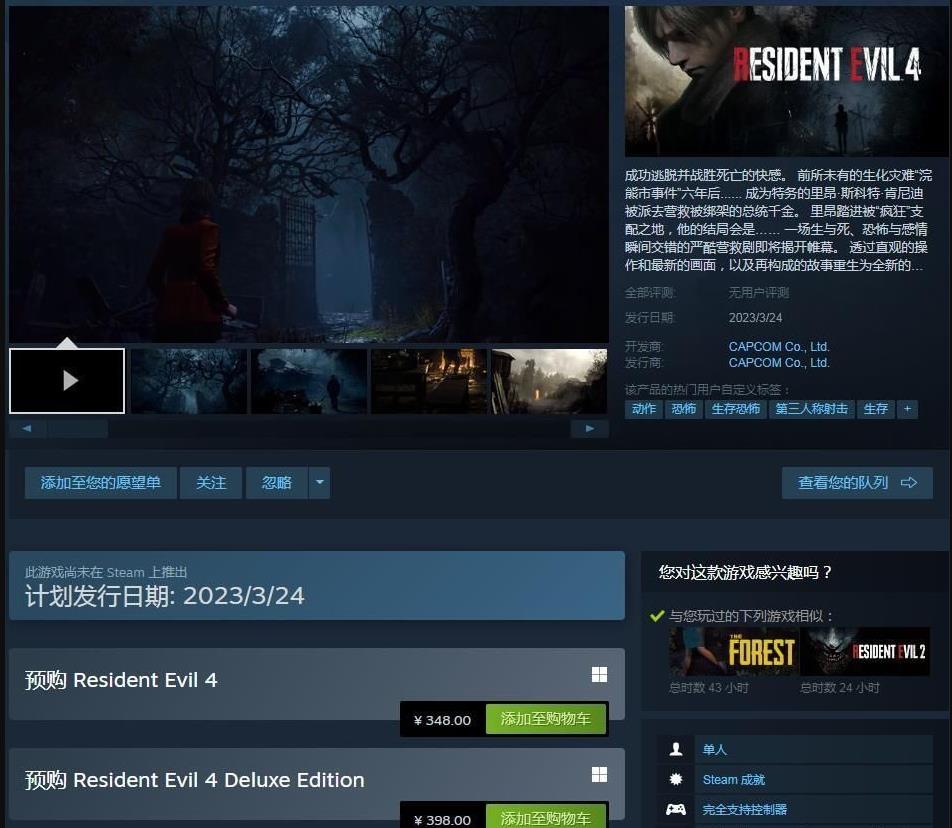Open The Forest similar game thumbnail
The width and height of the screenshot is (952, 828).
pyautogui.click(x=733, y=652)
